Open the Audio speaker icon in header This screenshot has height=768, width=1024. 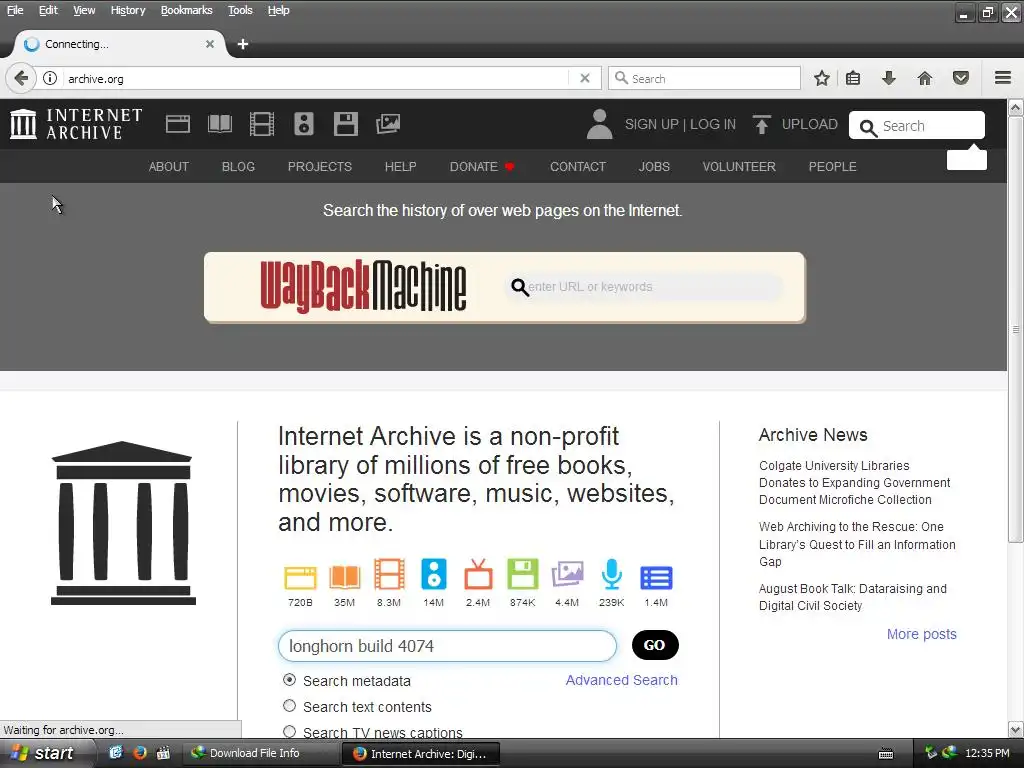point(304,124)
